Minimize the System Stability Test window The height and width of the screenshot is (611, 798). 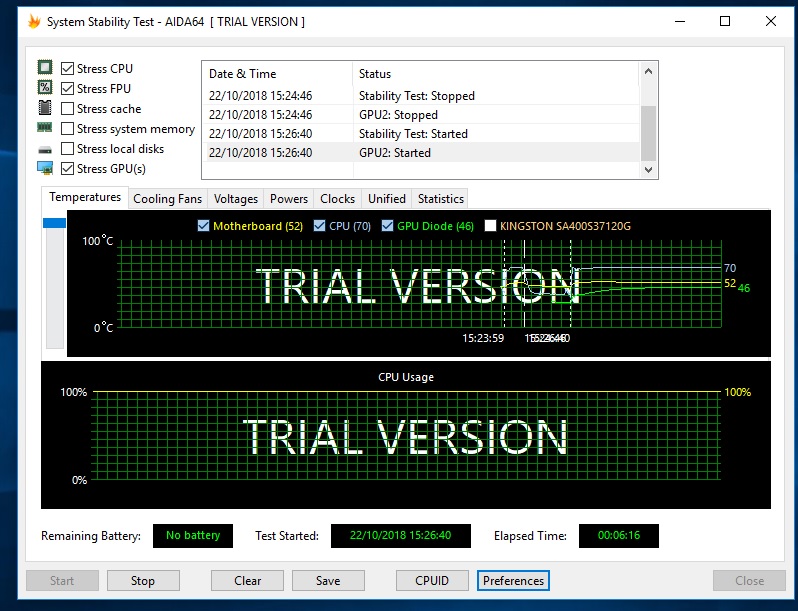(x=680, y=21)
